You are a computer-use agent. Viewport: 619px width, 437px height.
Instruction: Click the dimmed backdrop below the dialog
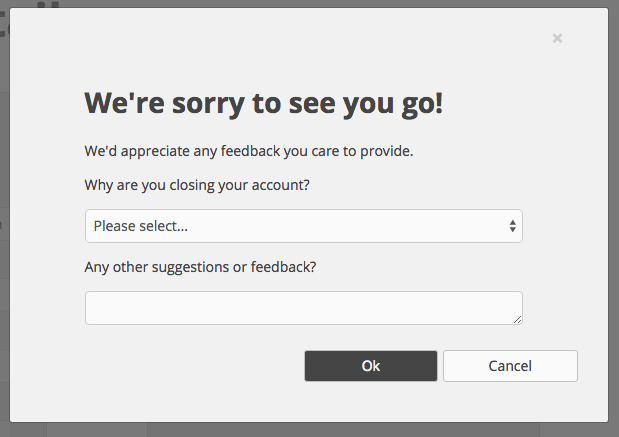310,430
